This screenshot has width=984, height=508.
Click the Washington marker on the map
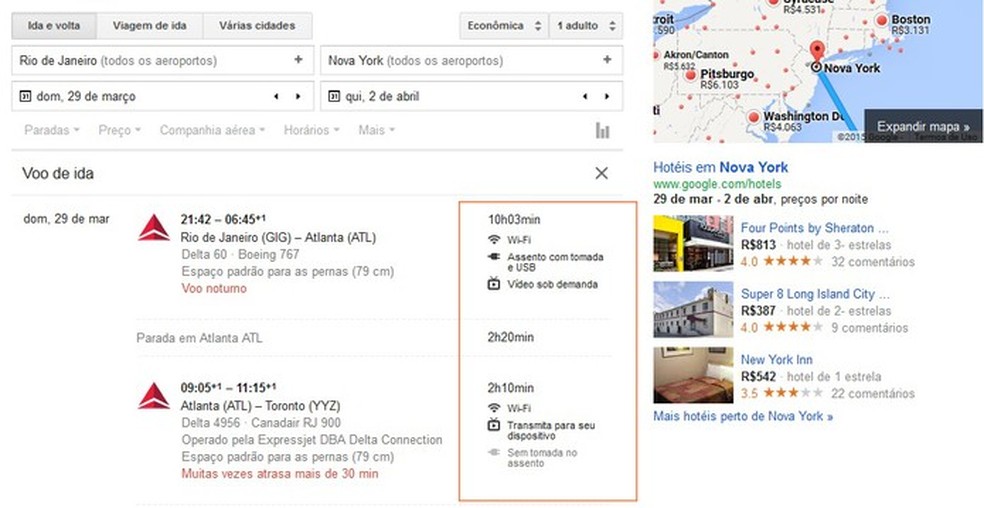754,118
